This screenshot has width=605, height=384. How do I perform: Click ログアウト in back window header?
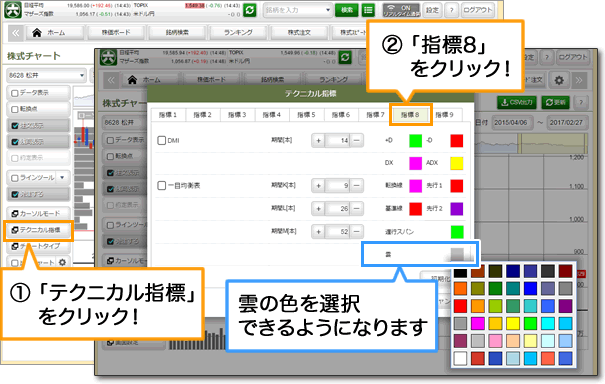pos(478,10)
